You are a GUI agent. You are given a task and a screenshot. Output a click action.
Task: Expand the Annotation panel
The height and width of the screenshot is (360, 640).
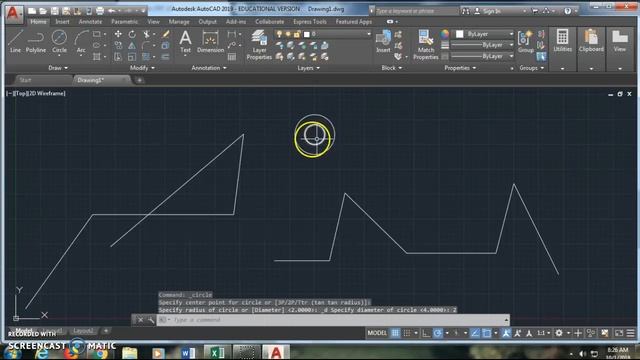[x=209, y=68]
